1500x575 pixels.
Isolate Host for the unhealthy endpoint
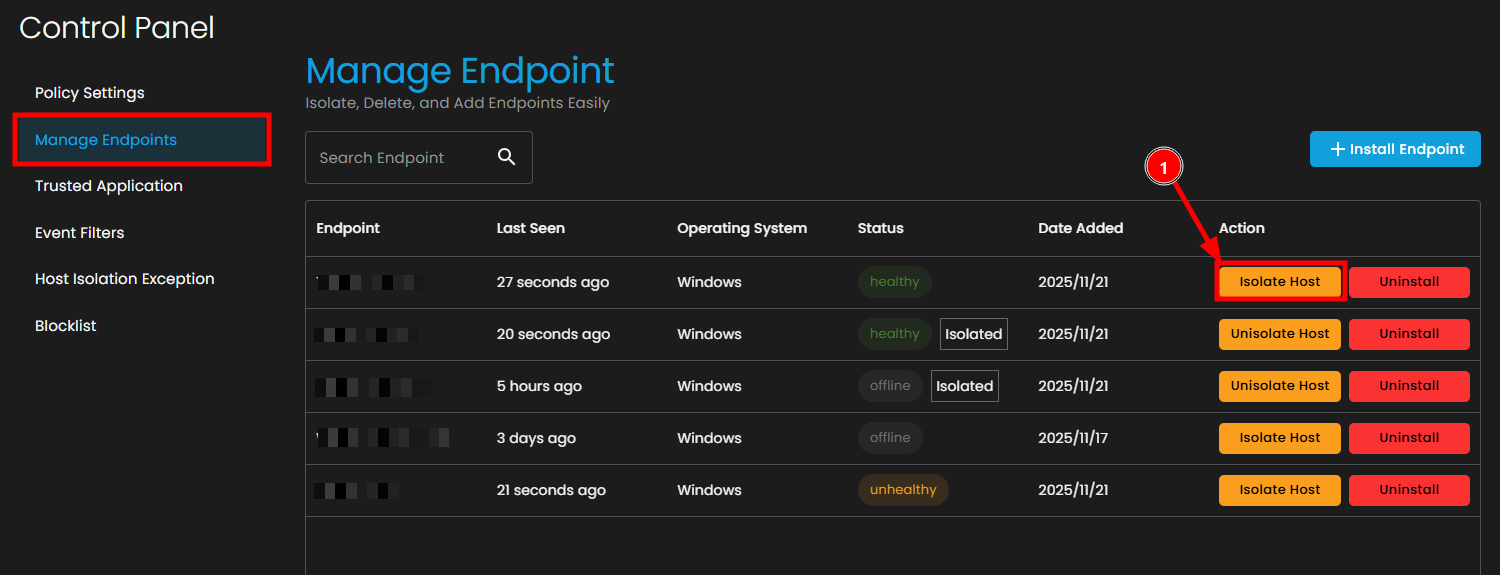(x=1280, y=490)
